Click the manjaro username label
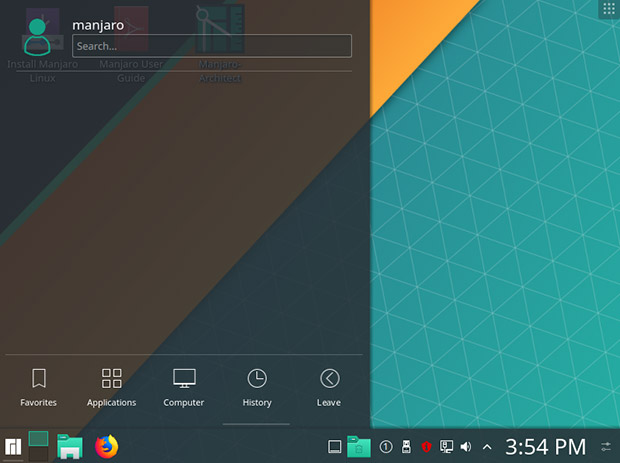 98,25
